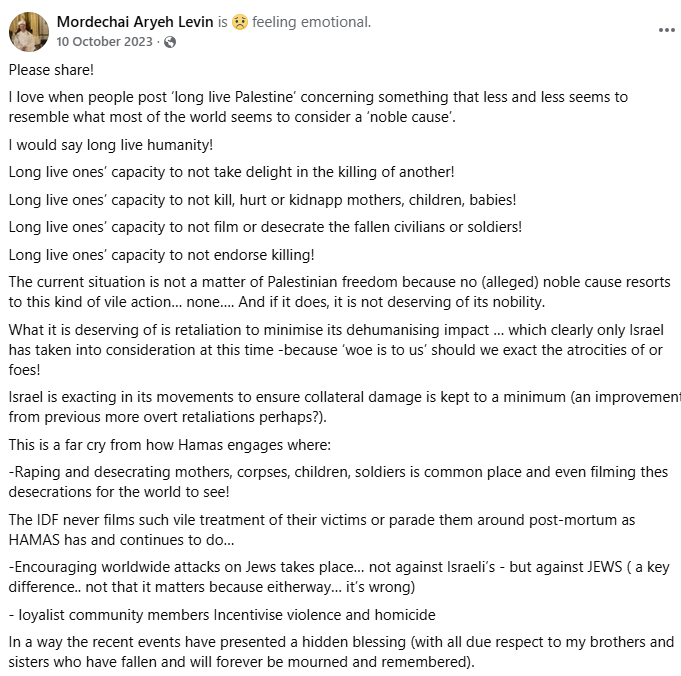The height and width of the screenshot is (676, 681).
Task: Open the post options three-dot menu
Action: click(x=666, y=30)
